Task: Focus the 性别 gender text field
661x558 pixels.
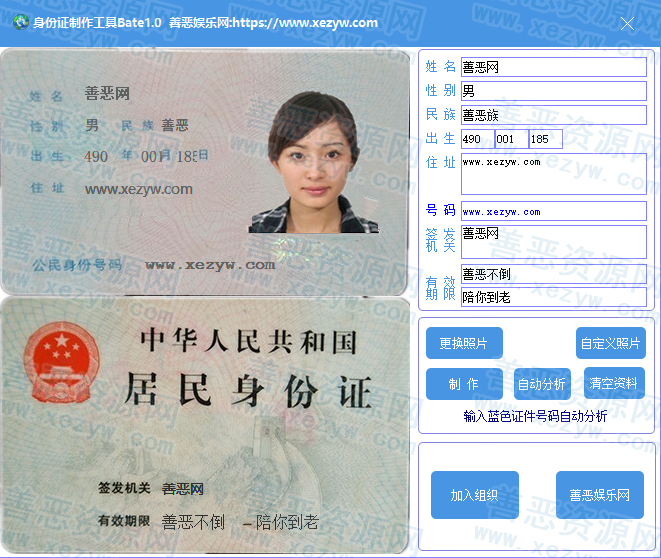Action: click(x=553, y=91)
